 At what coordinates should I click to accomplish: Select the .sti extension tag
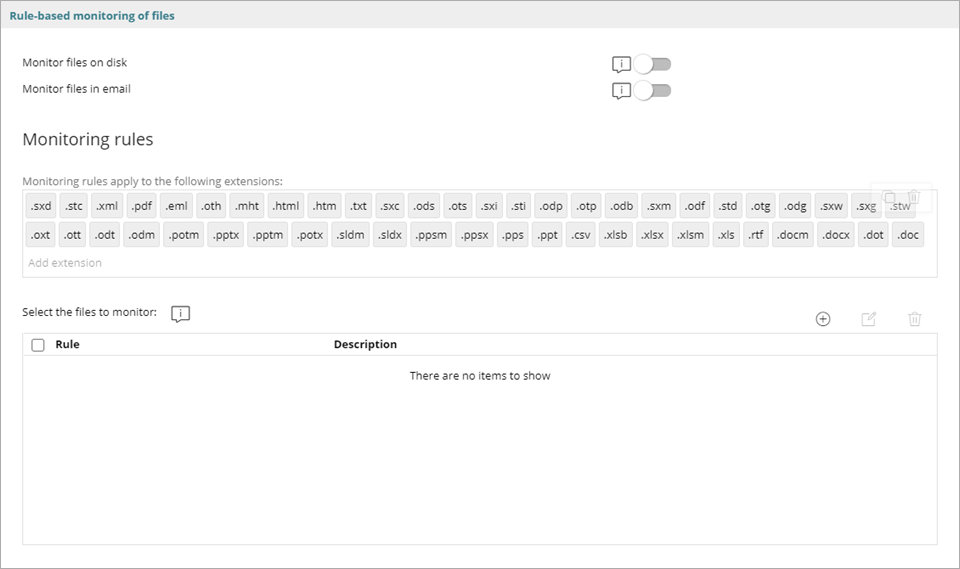click(519, 206)
